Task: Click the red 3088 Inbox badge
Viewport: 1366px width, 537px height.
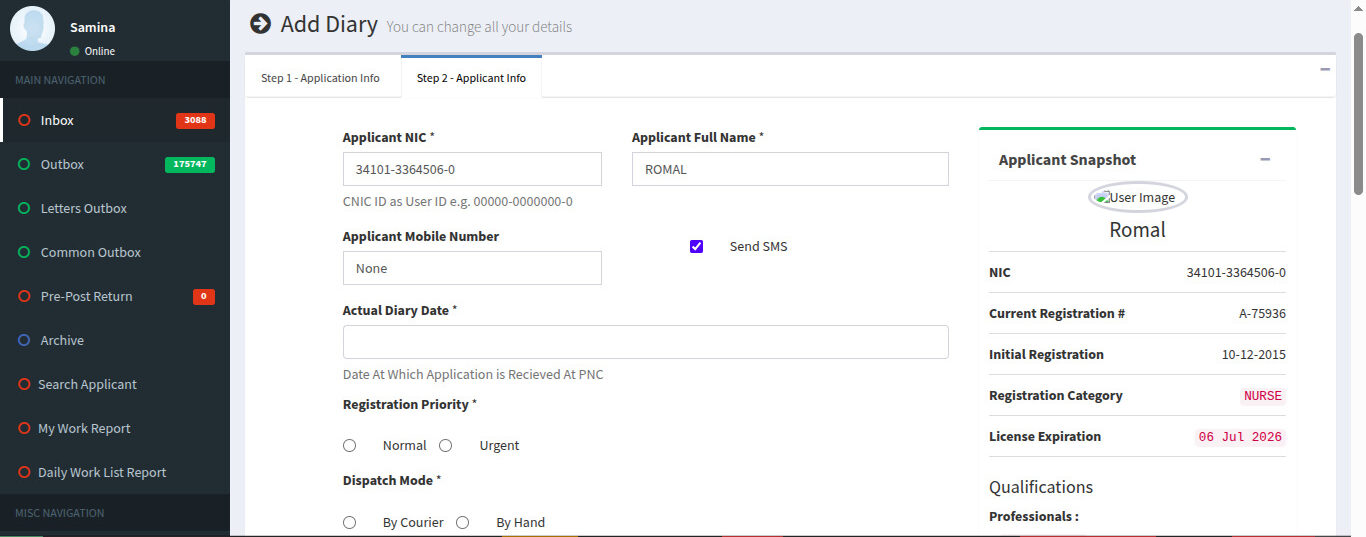Action: pyautogui.click(x=195, y=120)
